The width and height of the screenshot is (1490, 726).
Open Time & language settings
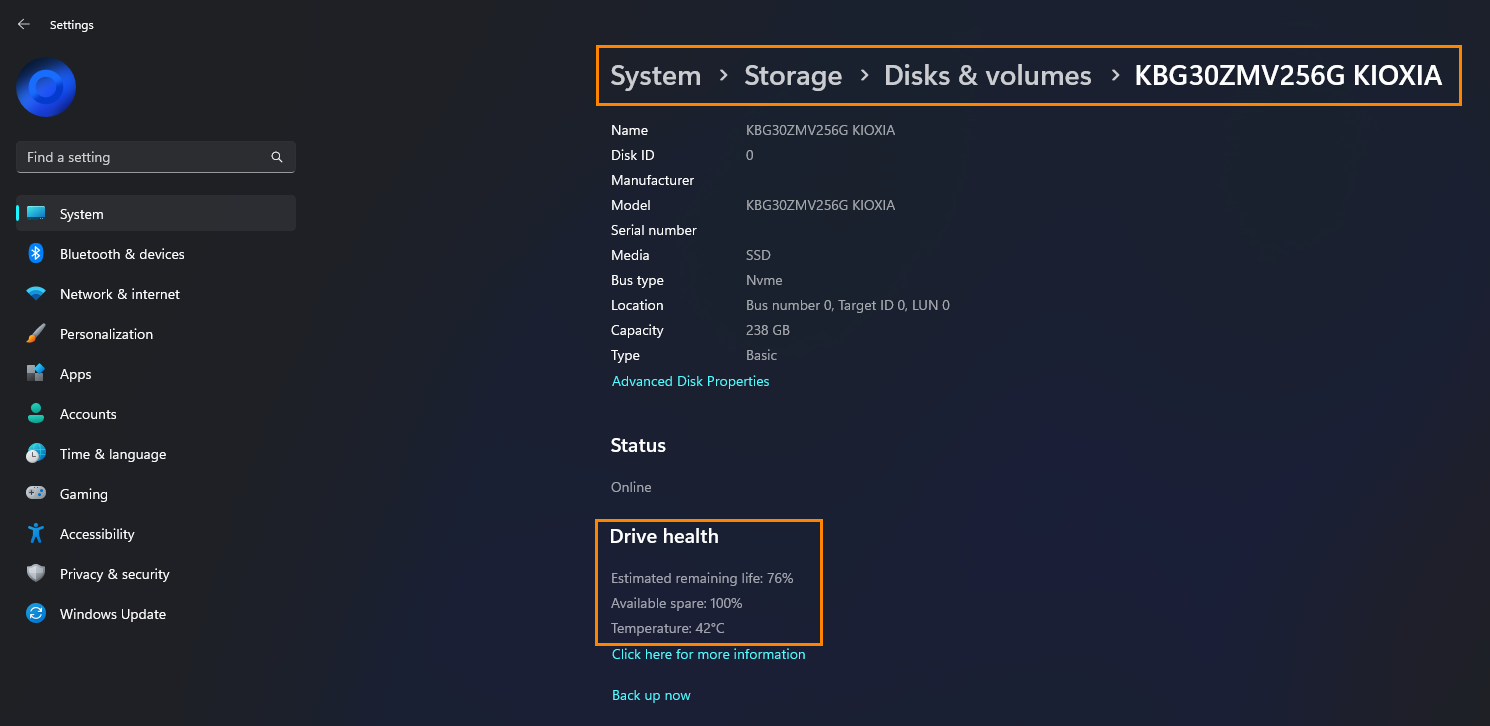pyautogui.click(x=156, y=454)
